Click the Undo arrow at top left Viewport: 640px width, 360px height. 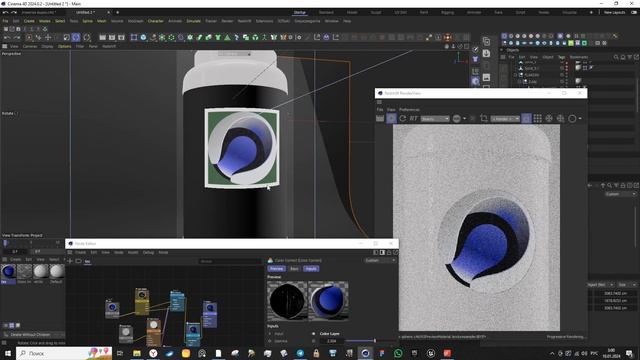tap(5, 13)
